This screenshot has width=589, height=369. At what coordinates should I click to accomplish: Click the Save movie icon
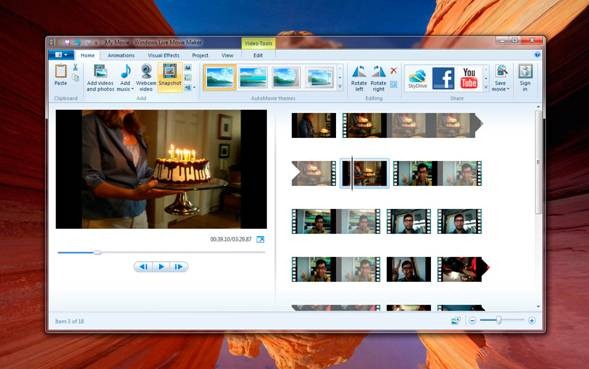click(501, 71)
